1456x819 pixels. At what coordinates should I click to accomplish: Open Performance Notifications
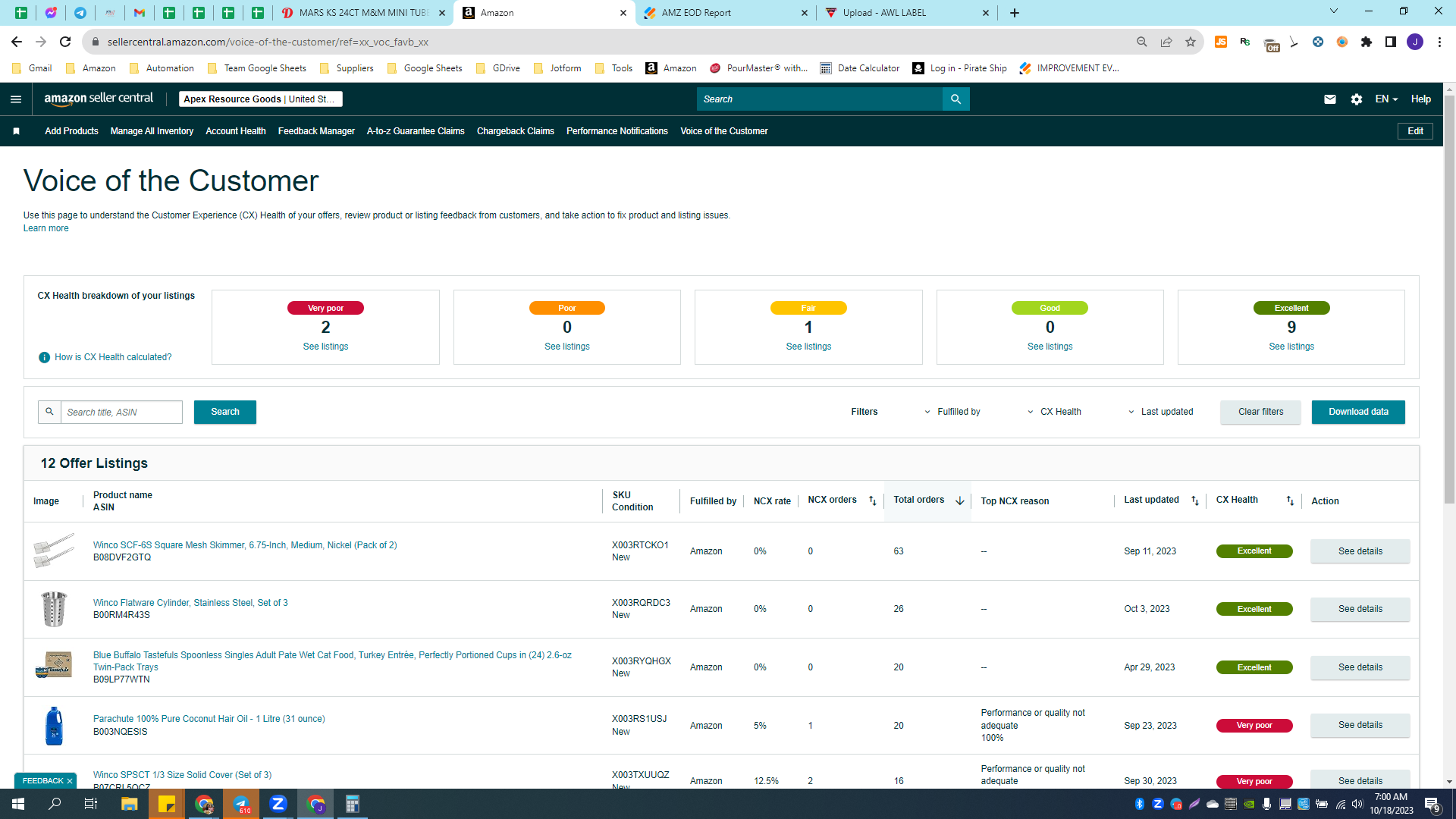coord(617,131)
